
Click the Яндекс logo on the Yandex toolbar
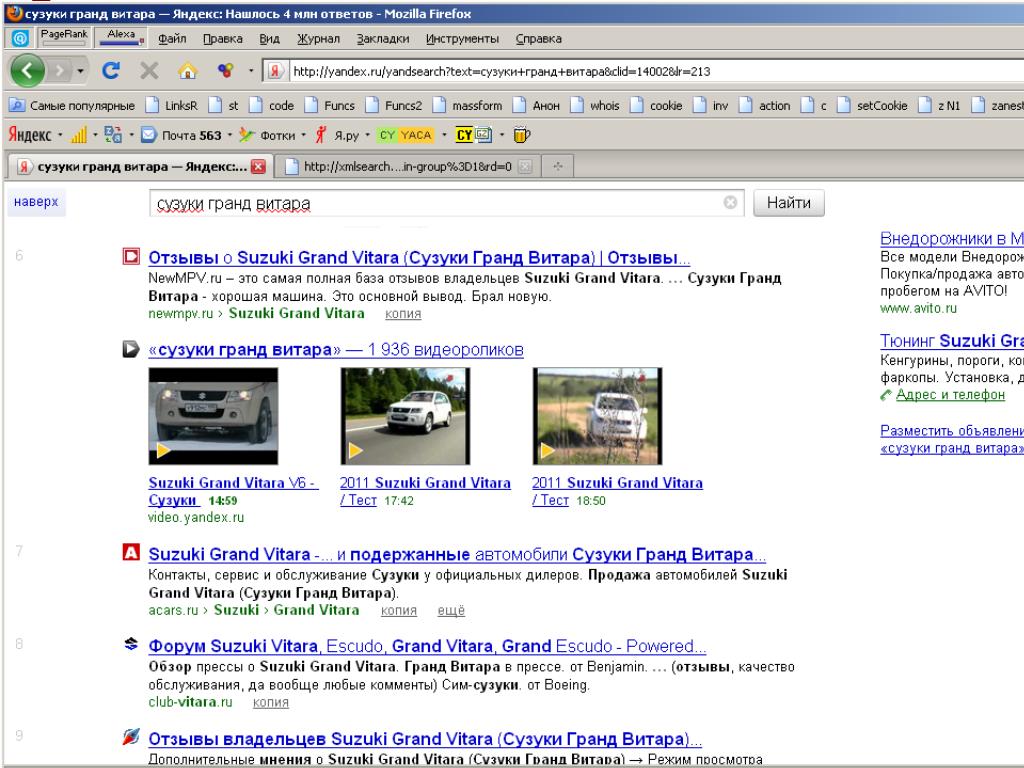tap(29, 135)
